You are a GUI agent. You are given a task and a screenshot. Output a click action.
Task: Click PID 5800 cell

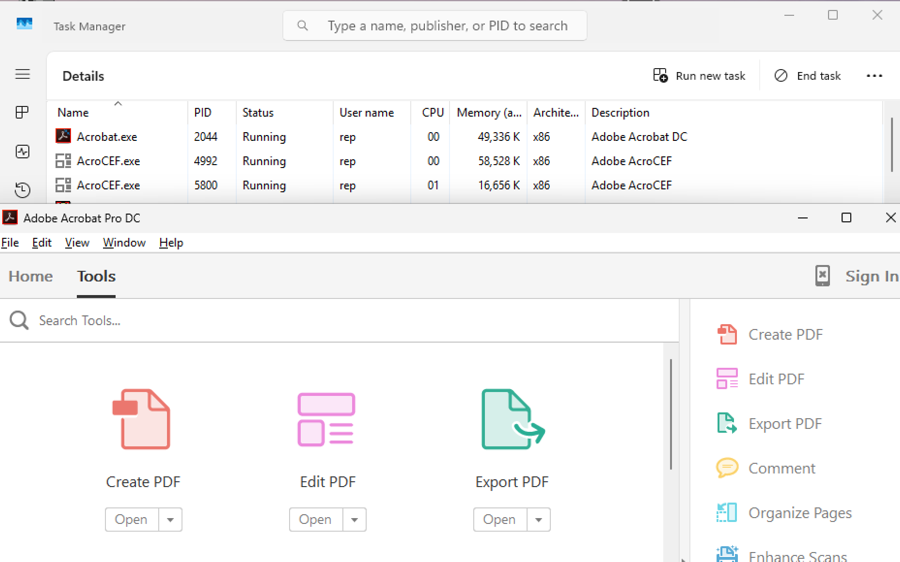(x=205, y=185)
